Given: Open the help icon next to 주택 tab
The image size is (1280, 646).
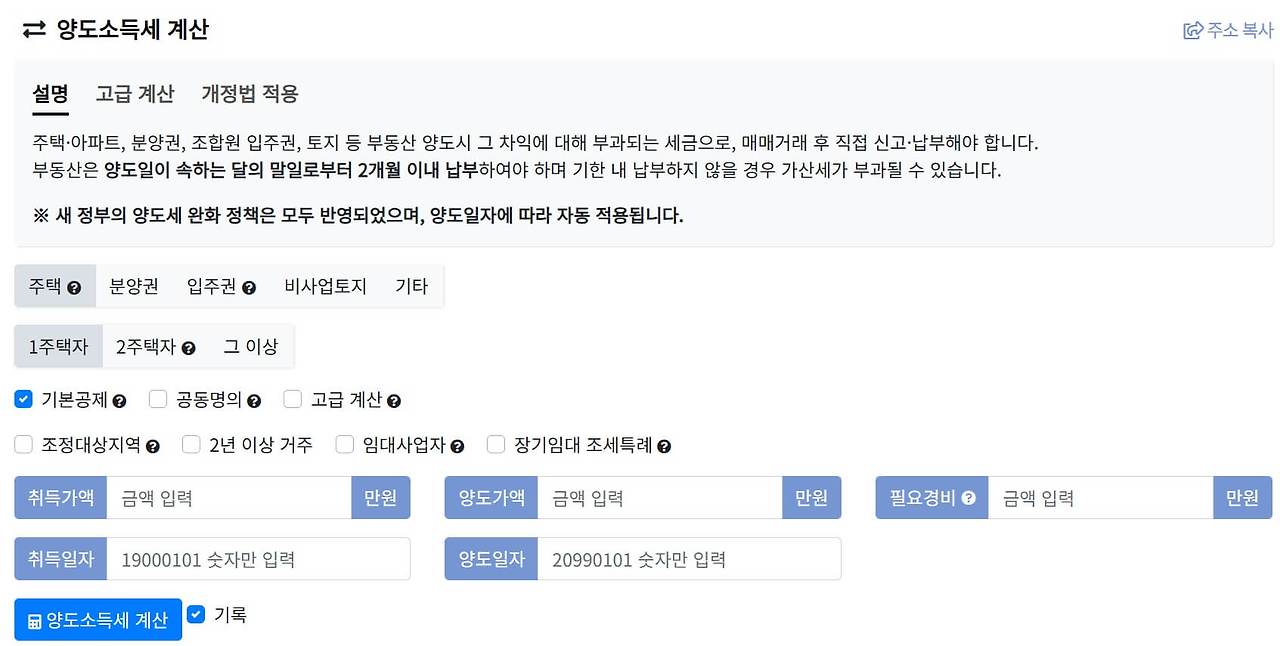Looking at the screenshot, I should pyautogui.click(x=76, y=286).
